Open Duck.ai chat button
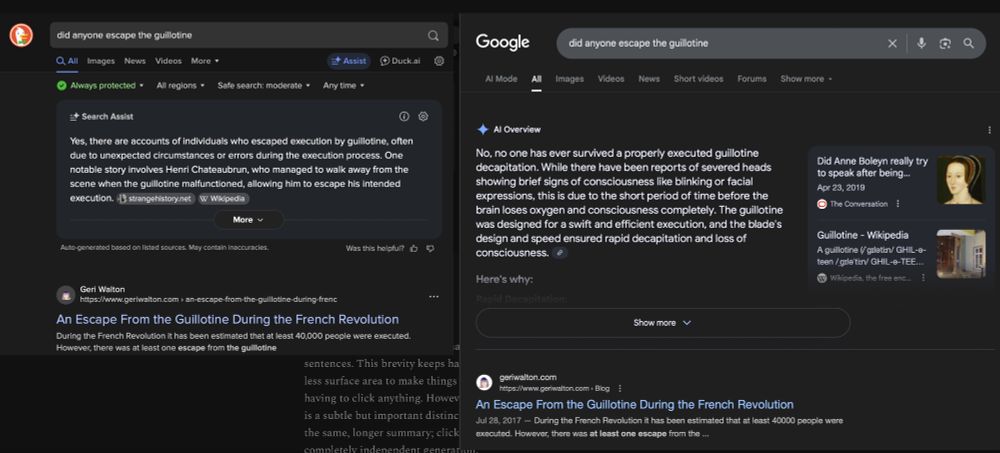This screenshot has height=453, width=1000. (x=400, y=61)
